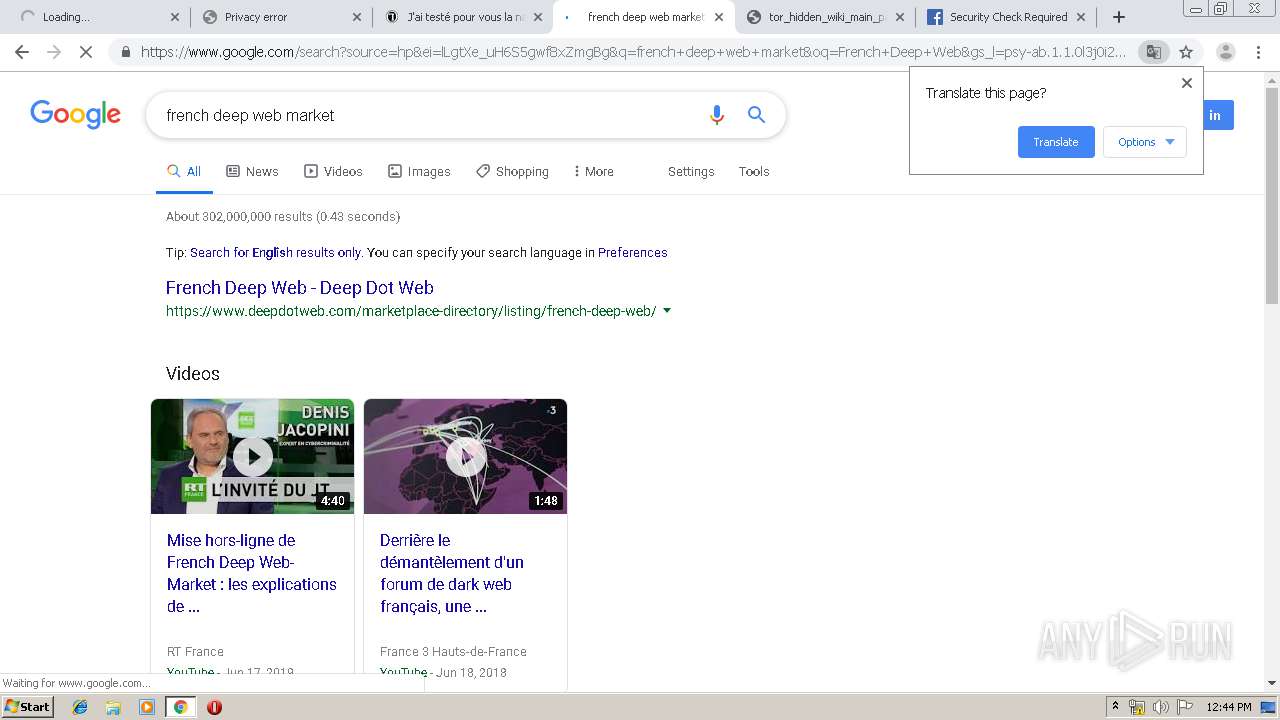Bookmark this page with the star icon
This screenshot has width=1280, height=720.
click(x=1186, y=52)
